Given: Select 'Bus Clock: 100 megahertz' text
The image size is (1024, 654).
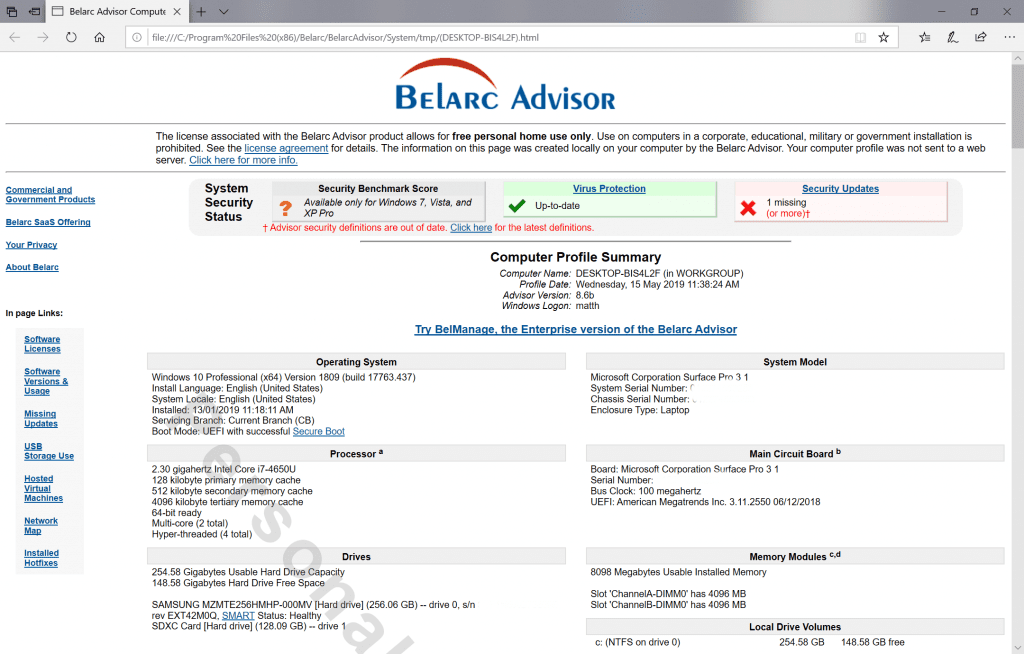Looking at the screenshot, I should point(646,491).
